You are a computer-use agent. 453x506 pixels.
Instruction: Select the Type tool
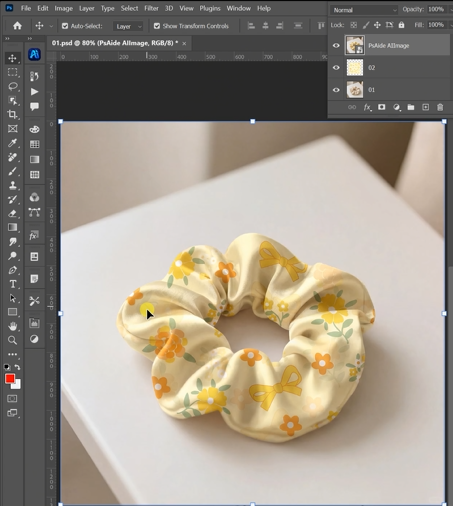[x=13, y=284]
